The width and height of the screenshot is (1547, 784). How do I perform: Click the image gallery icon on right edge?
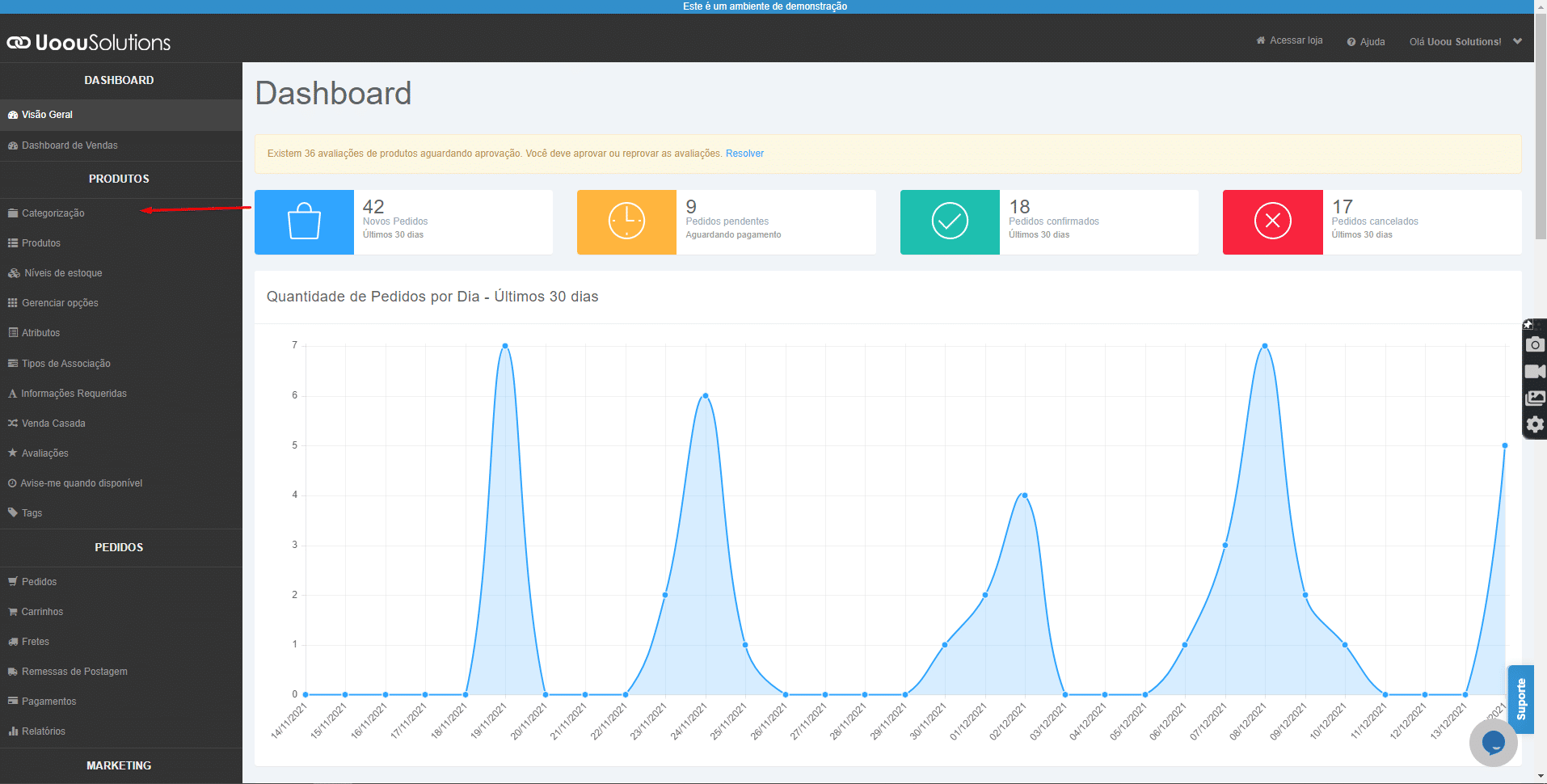pyautogui.click(x=1534, y=398)
